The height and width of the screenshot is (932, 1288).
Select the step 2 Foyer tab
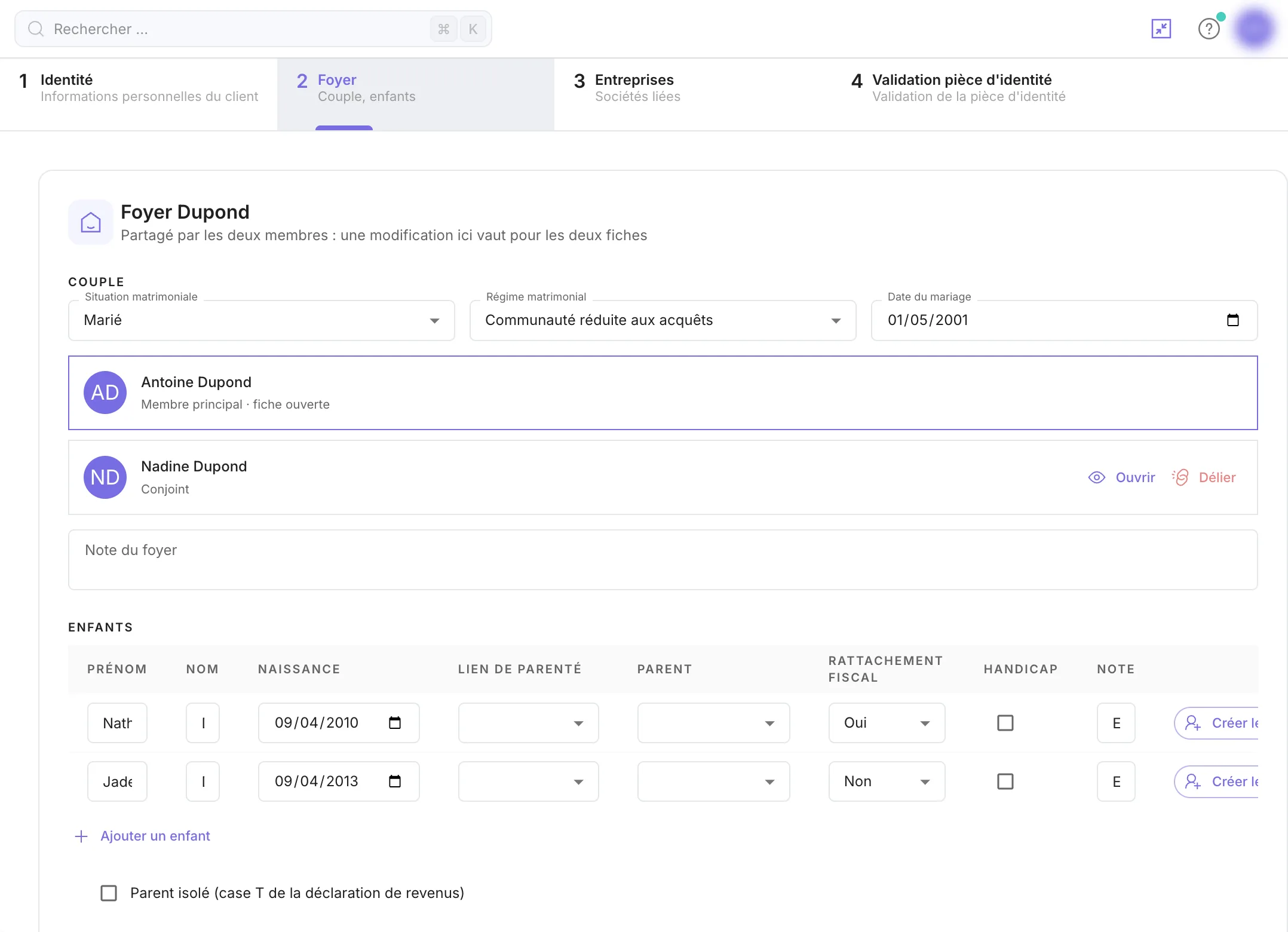tap(416, 94)
